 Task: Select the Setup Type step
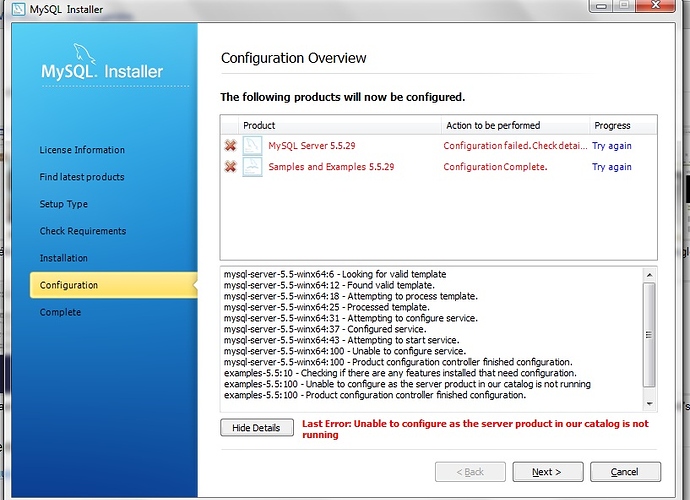[x=64, y=204]
